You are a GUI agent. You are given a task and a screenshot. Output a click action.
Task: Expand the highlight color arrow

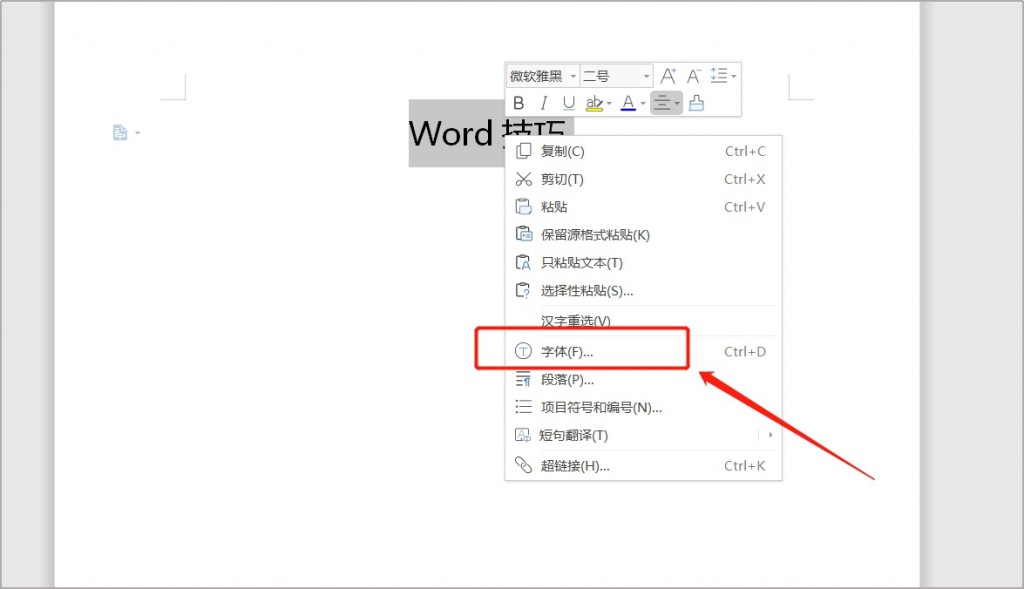(609, 104)
